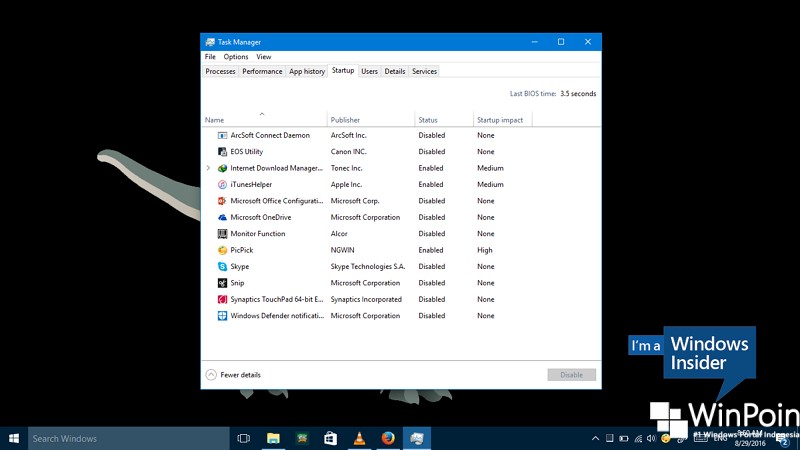Sort by the Name column header

pyautogui.click(x=264, y=119)
